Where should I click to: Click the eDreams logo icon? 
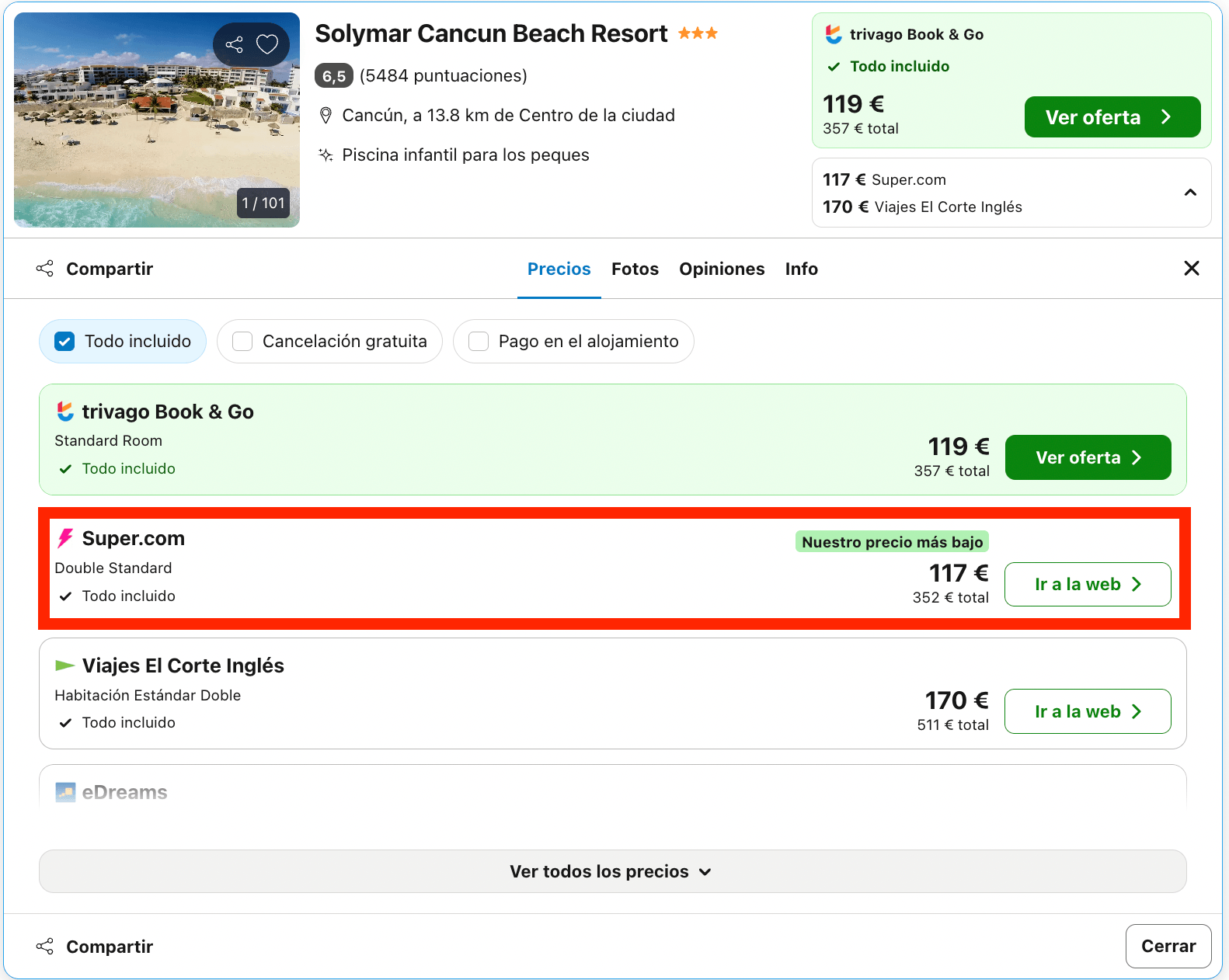coord(65,792)
